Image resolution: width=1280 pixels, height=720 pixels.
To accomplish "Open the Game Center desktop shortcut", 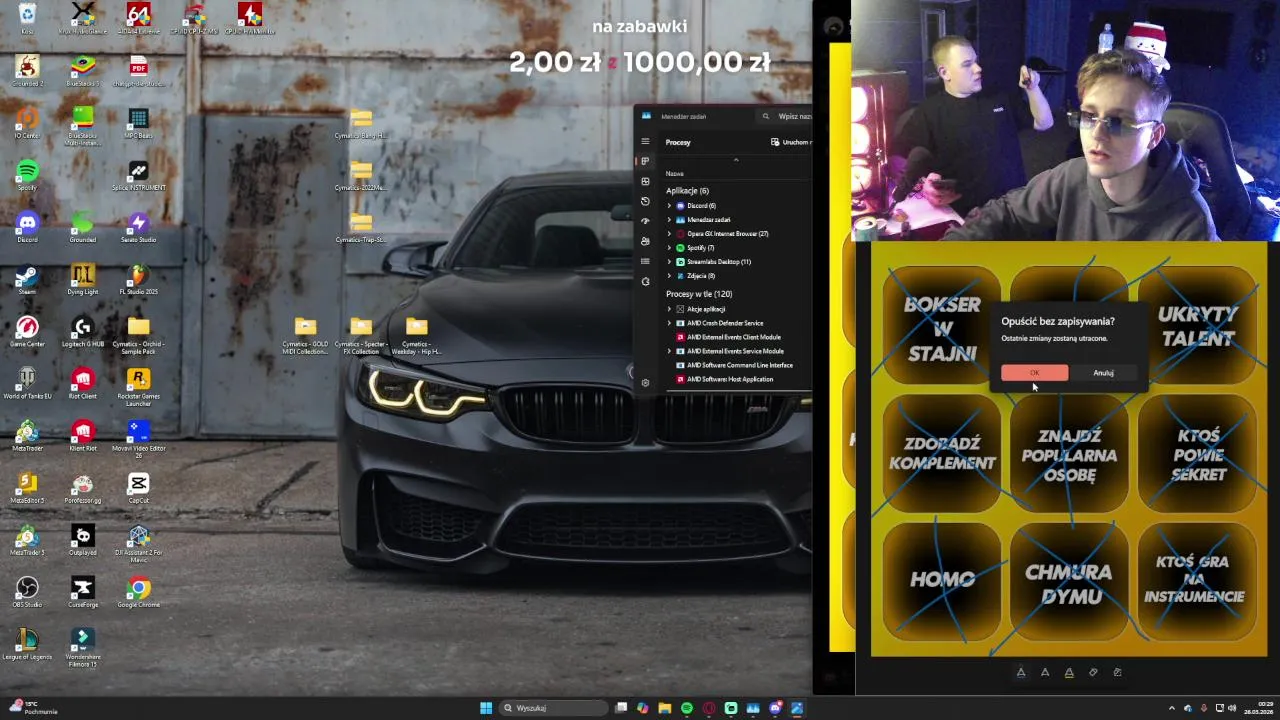I will tap(27, 330).
